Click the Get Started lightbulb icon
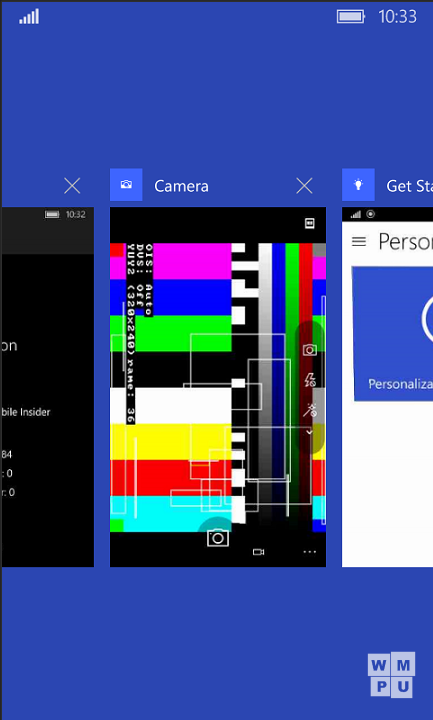 [358, 185]
